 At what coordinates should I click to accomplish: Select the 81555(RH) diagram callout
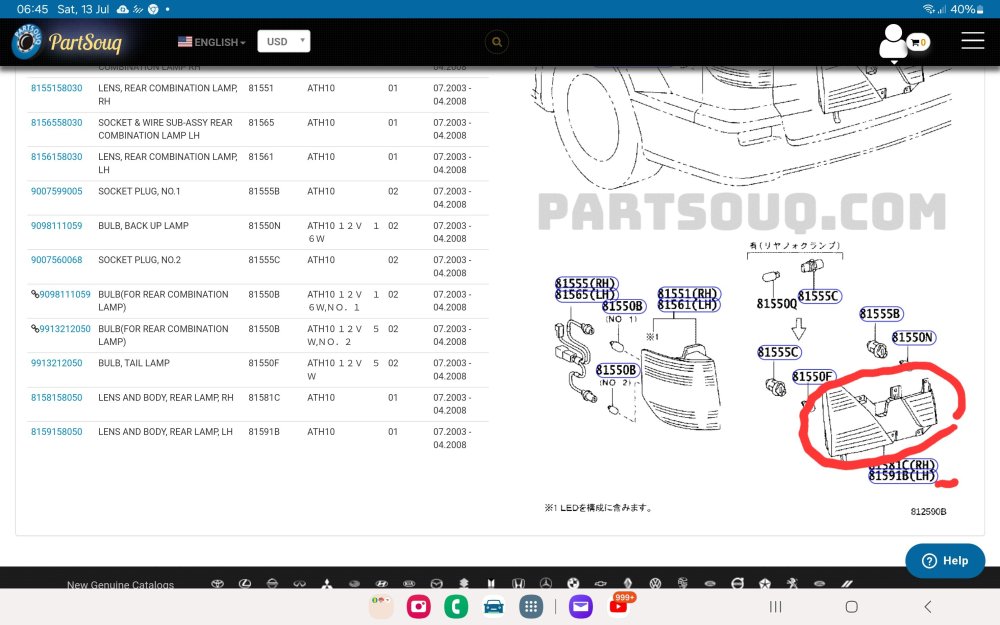586,283
